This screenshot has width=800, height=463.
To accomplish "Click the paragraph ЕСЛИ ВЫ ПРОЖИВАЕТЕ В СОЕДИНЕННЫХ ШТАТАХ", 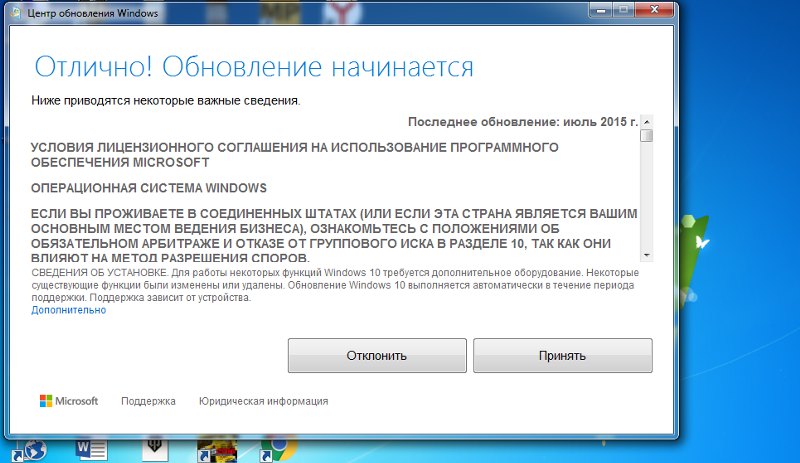I will coord(334,235).
